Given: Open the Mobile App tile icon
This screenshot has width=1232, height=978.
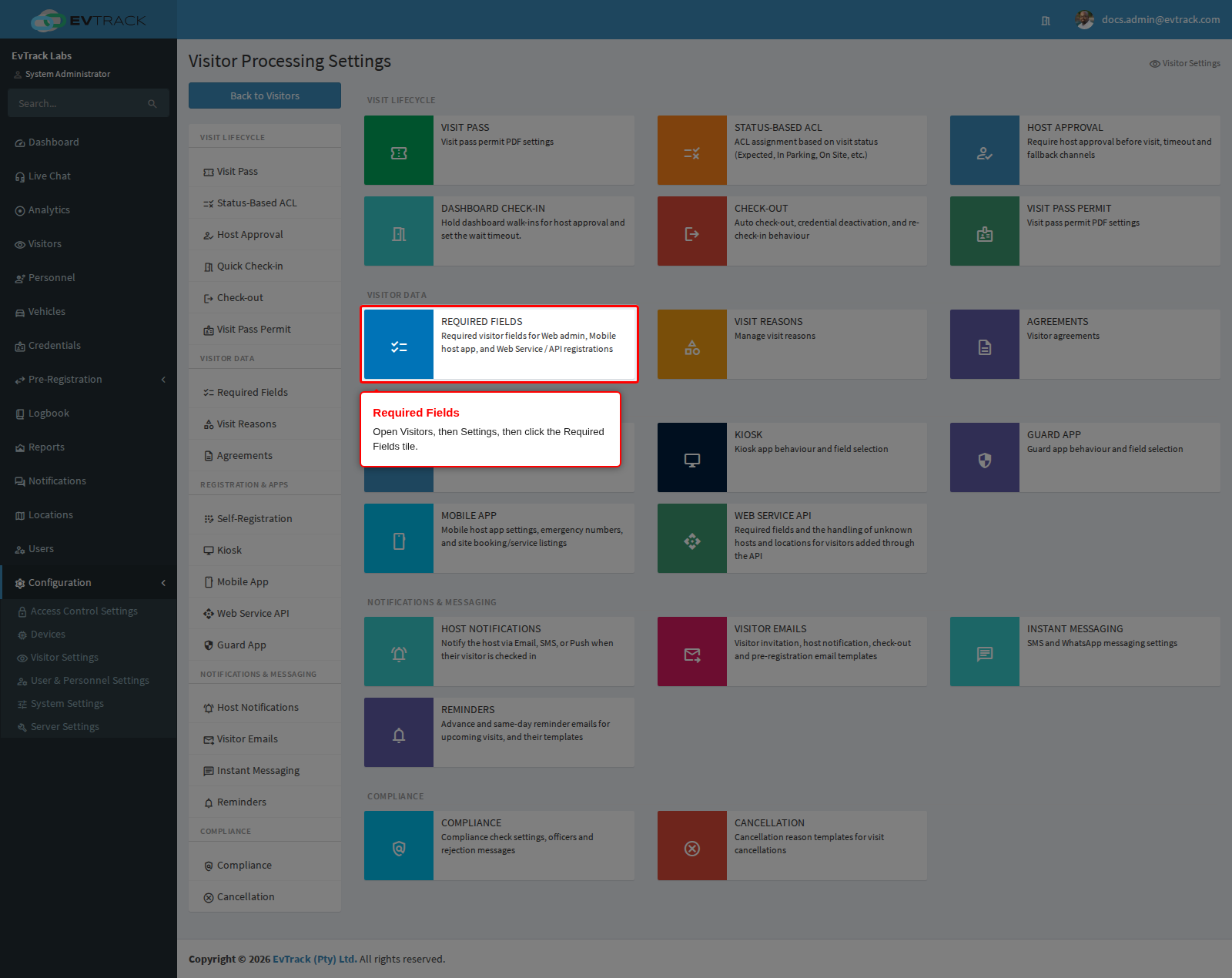Looking at the screenshot, I should pos(399,538).
